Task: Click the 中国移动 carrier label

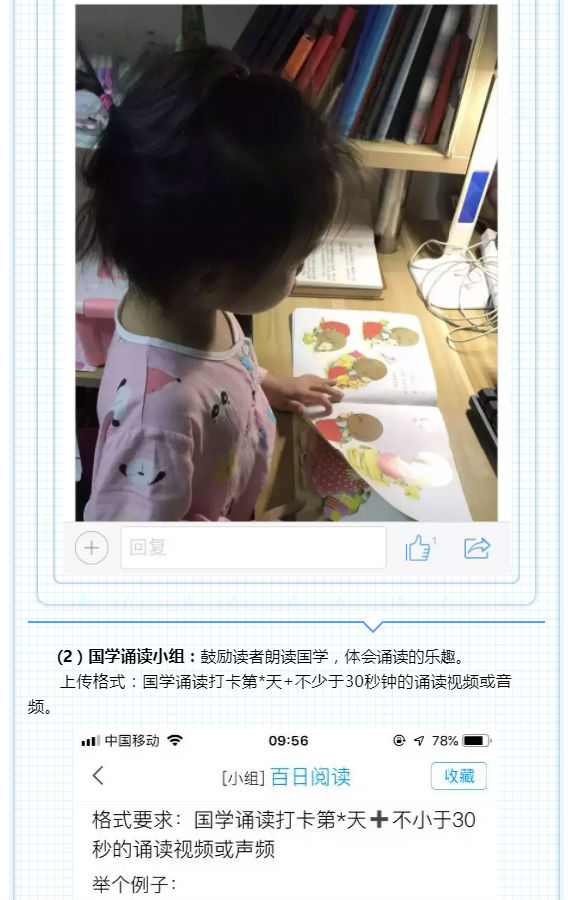Action: coord(132,740)
